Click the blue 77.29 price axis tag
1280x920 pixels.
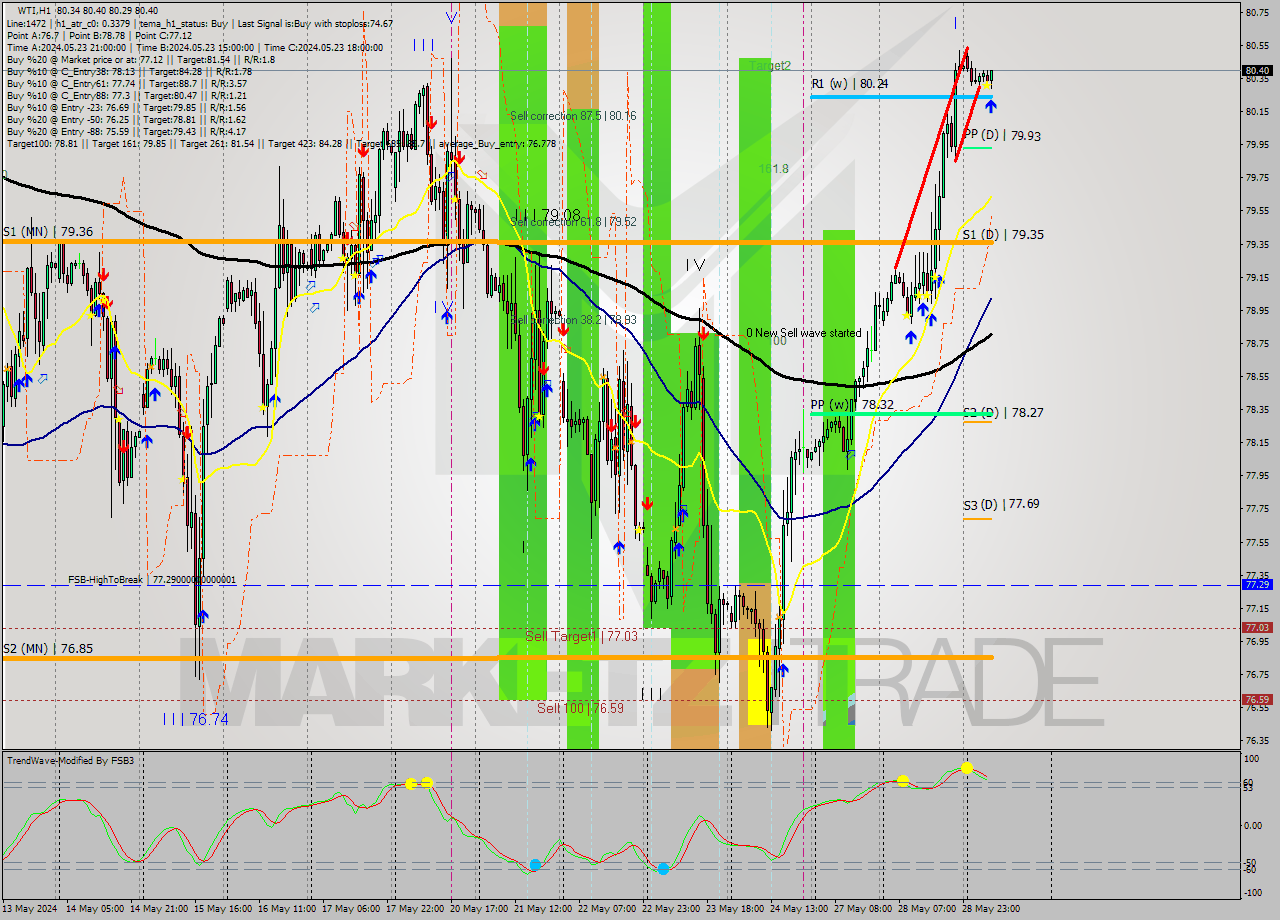point(1257,584)
